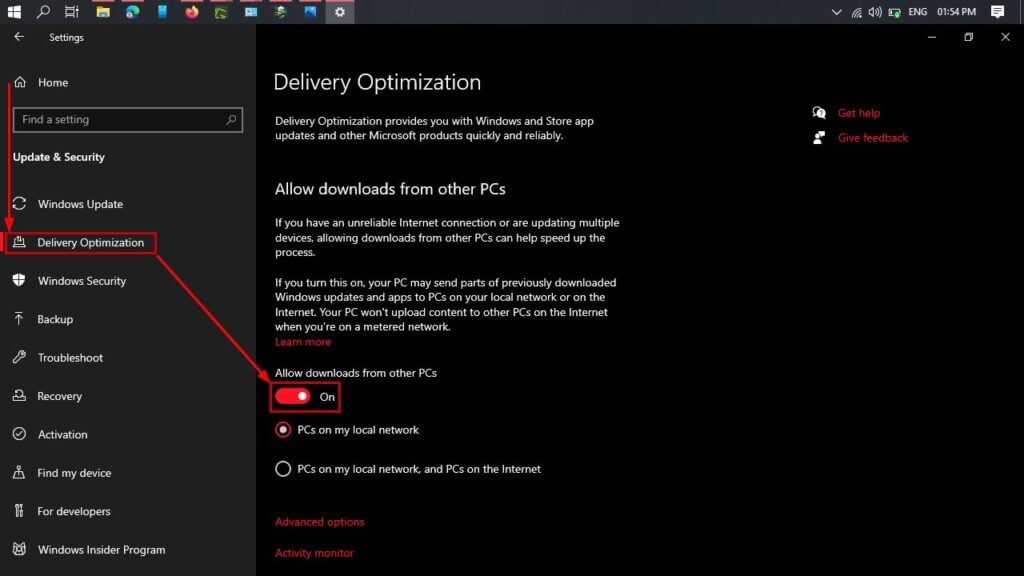
Task: Open Windows Insider Program page
Action: click(x=101, y=550)
